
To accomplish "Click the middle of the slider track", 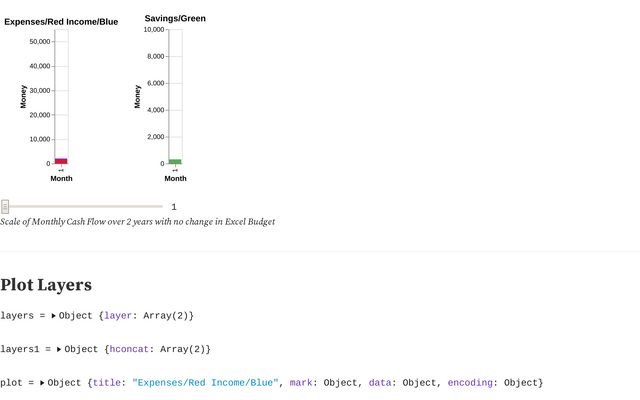I will tap(82, 207).
